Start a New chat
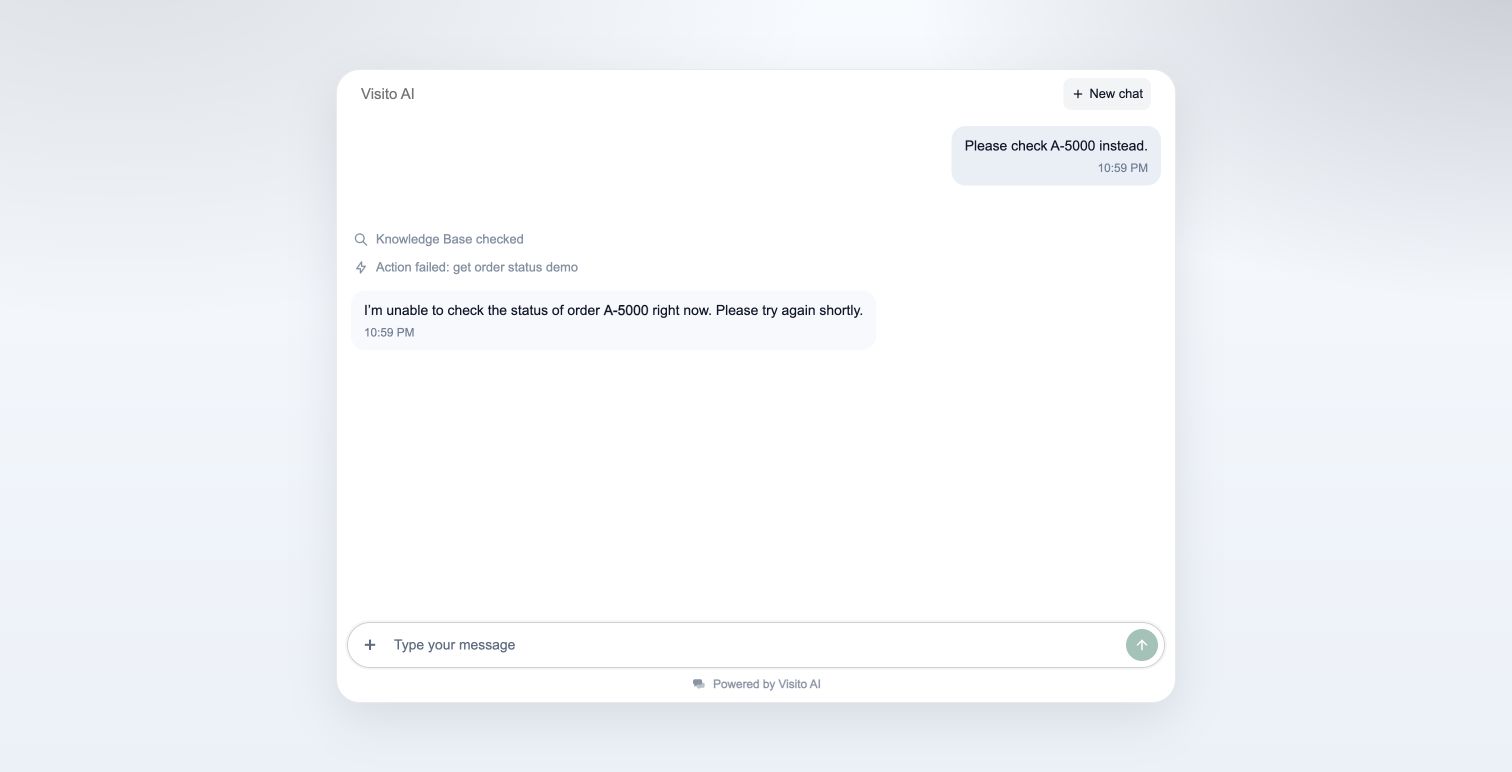 (x=1107, y=94)
